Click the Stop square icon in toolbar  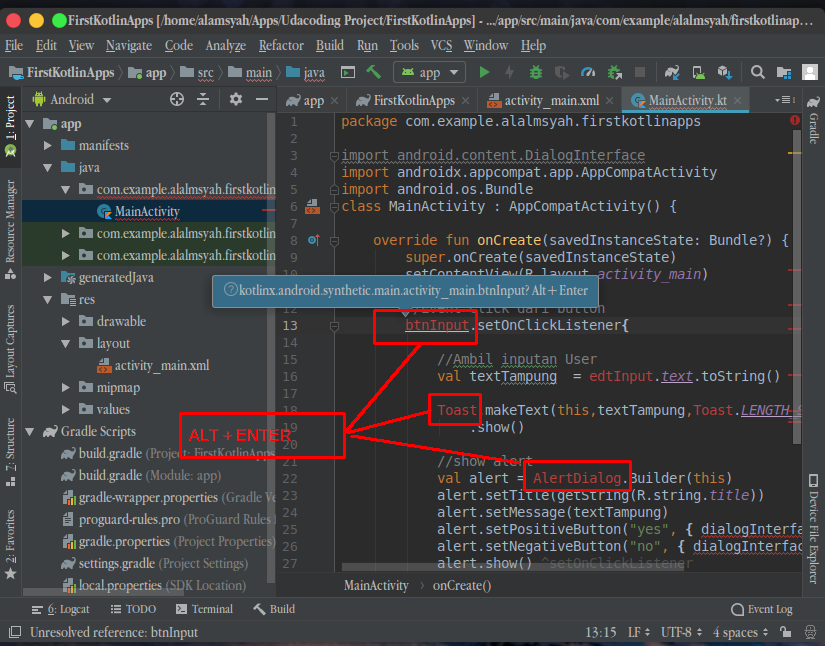pyautogui.click(x=640, y=72)
